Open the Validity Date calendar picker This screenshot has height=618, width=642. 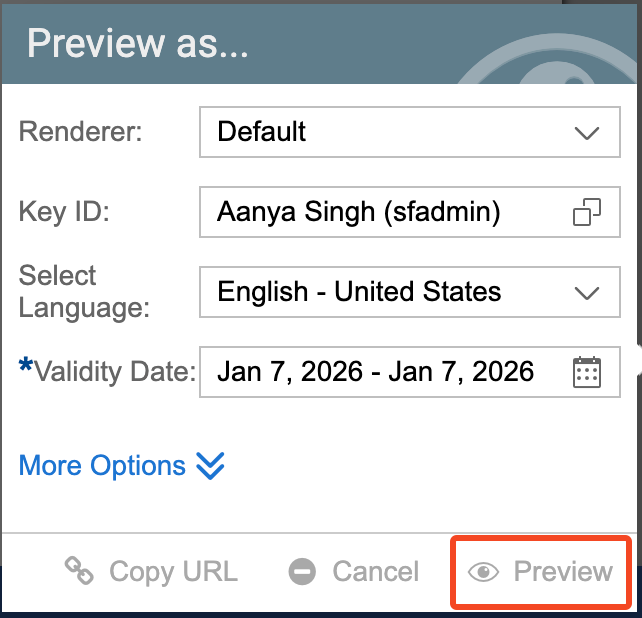pyautogui.click(x=587, y=372)
